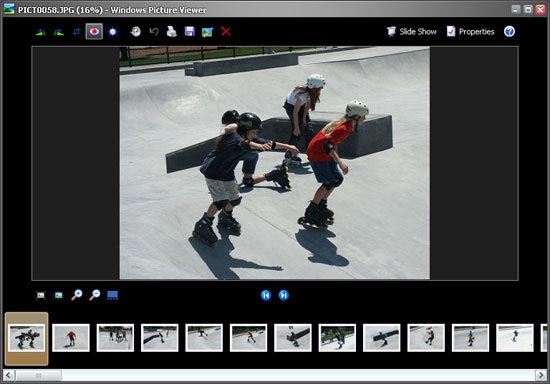Undo the last edit with the curved arrow

tap(154, 32)
